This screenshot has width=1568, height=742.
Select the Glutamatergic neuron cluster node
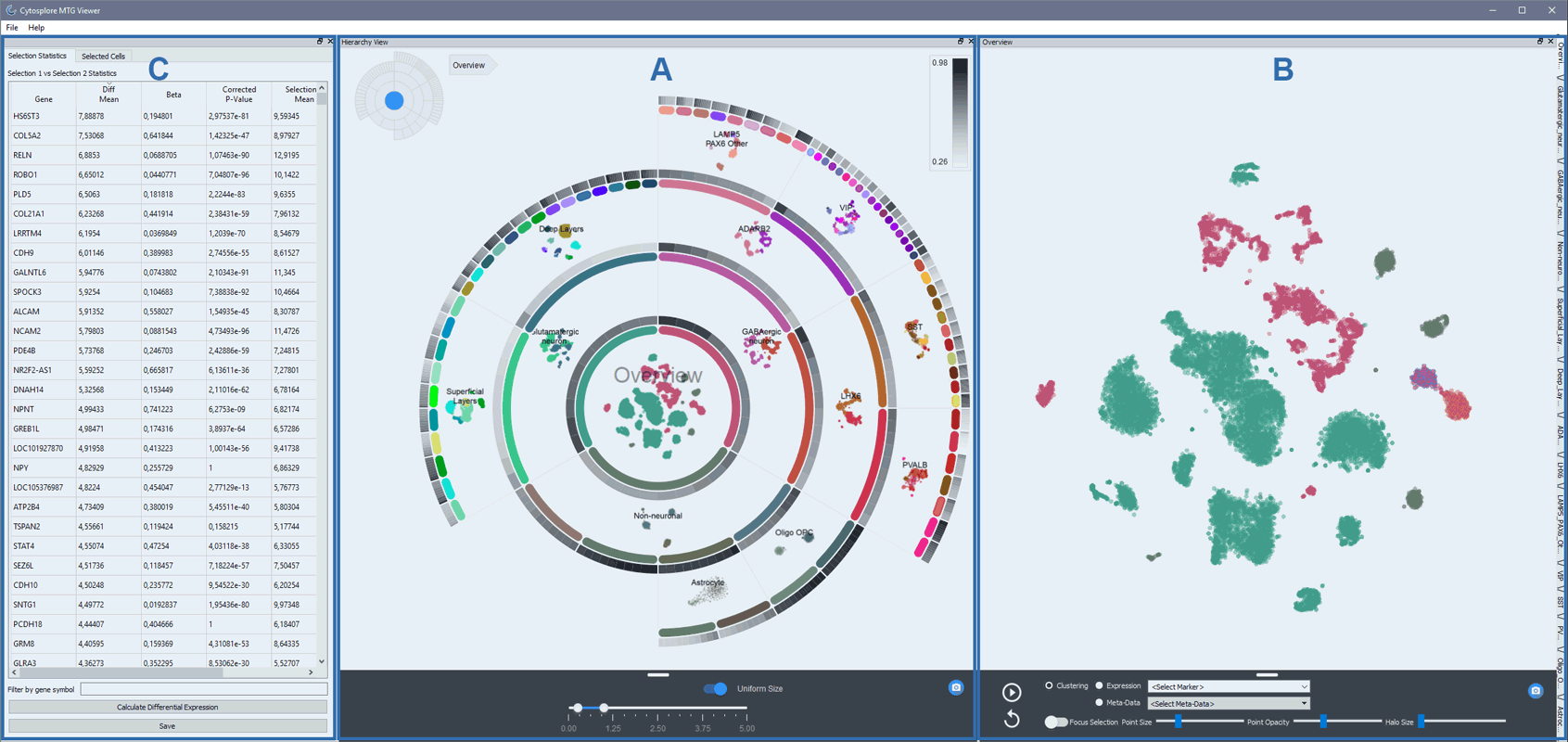555,347
